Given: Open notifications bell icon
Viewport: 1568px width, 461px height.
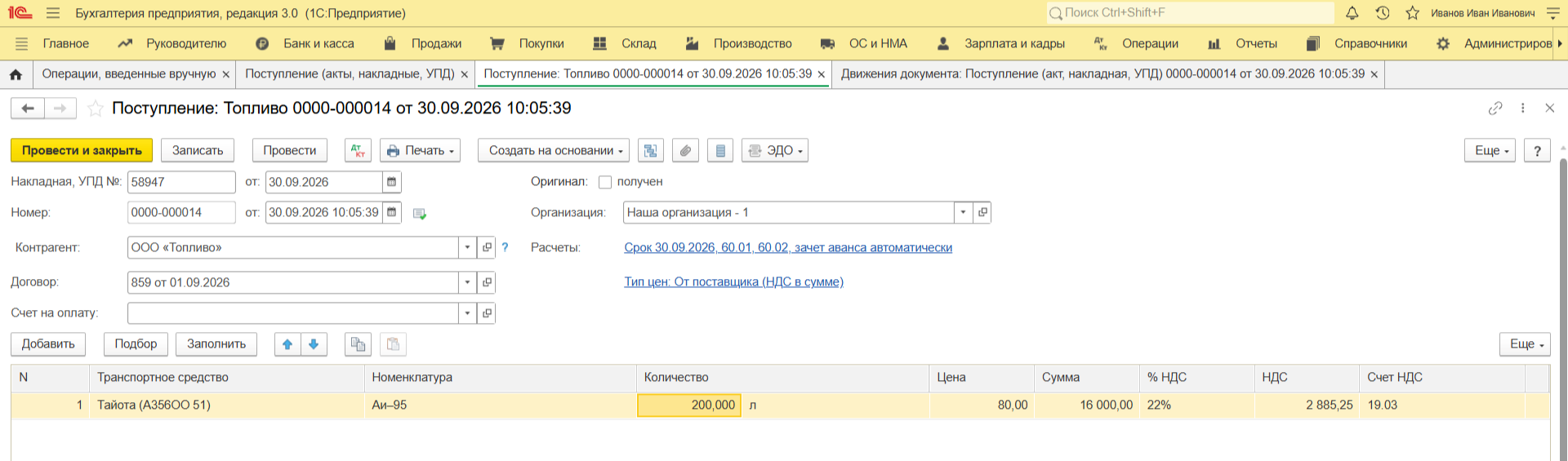Looking at the screenshot, I should [x=1352, y=13].
